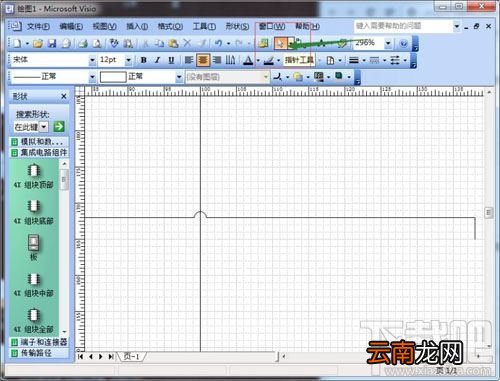Switch to the 页-1 page tab
Screen dimensions: 500x381
131,356
